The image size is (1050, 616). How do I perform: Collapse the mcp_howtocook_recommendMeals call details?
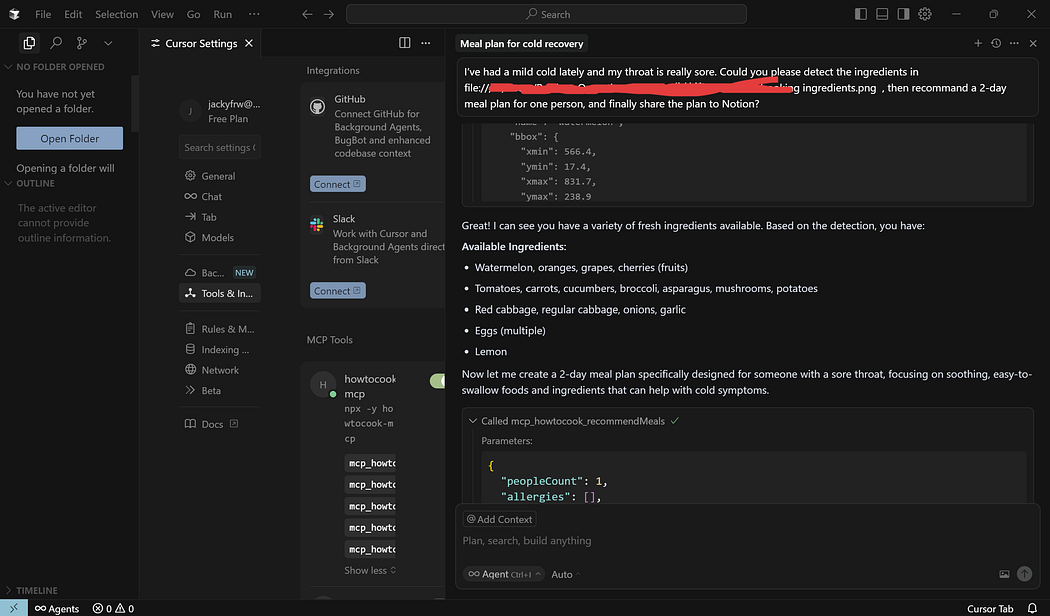point(473,421)
